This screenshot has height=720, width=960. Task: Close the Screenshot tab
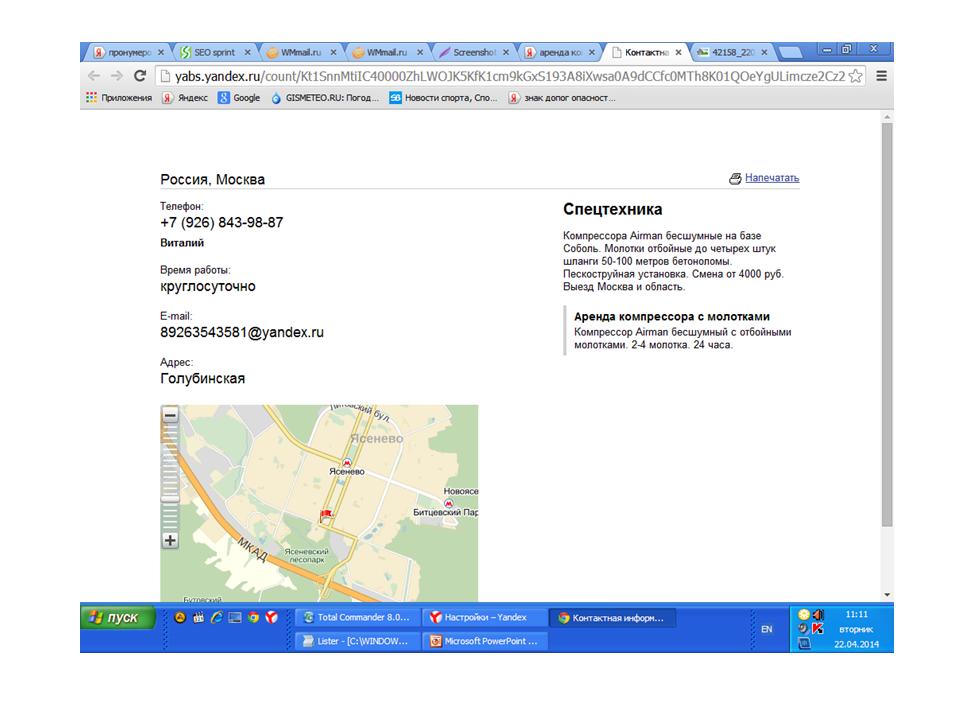tap(506, 53)
